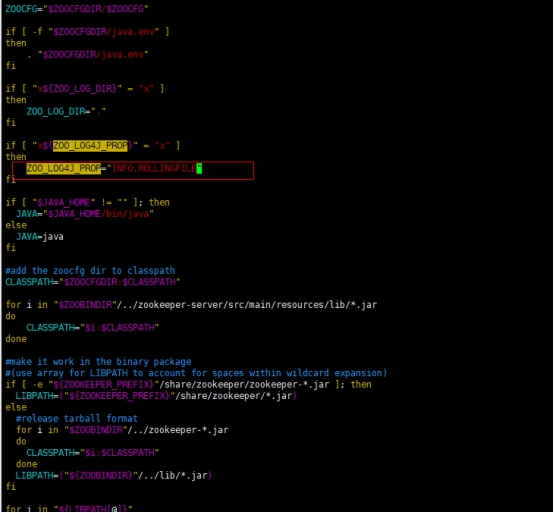This screenshot has width=554, height=513.
Task: Click the highlighted ZOO_LOG4J_PROP assignment variable name
Action: tap(64, 168)
